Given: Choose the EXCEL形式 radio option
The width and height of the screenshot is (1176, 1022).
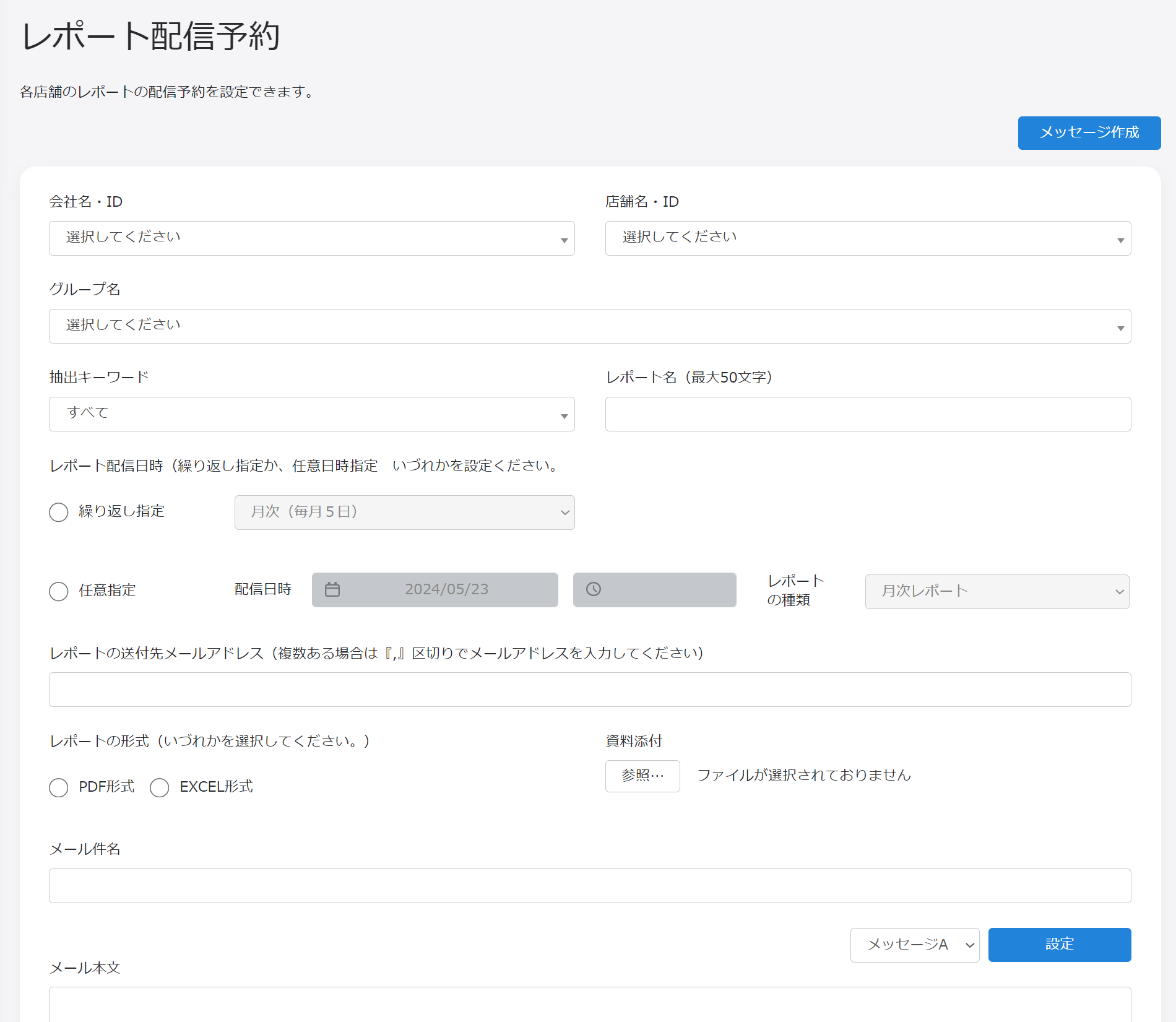Looking at the screenshot, I should point(160,787).
